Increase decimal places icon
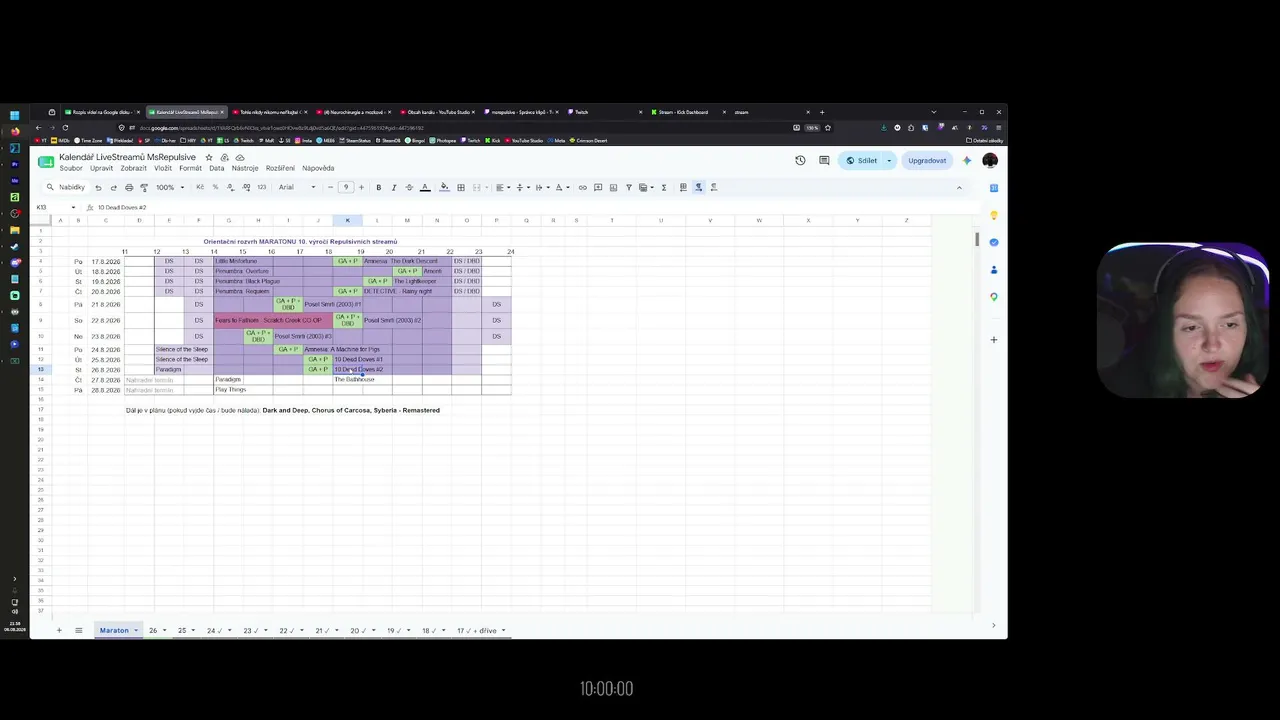 pos(245,187)
